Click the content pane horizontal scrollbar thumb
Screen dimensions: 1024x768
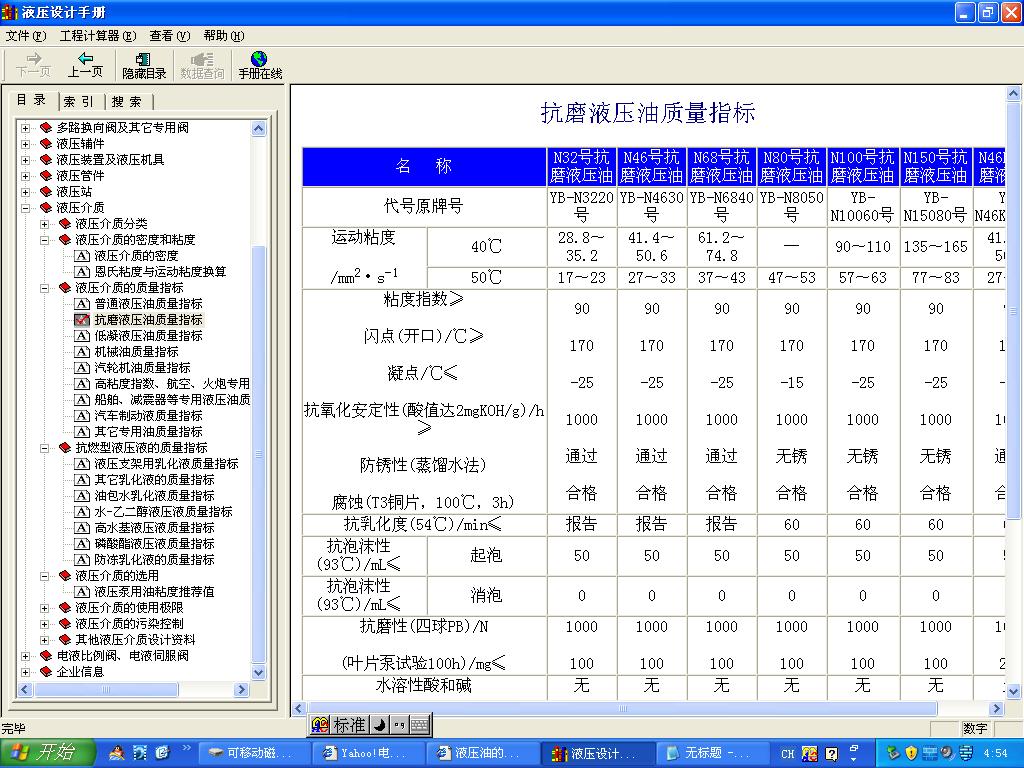tap(622, 709)
